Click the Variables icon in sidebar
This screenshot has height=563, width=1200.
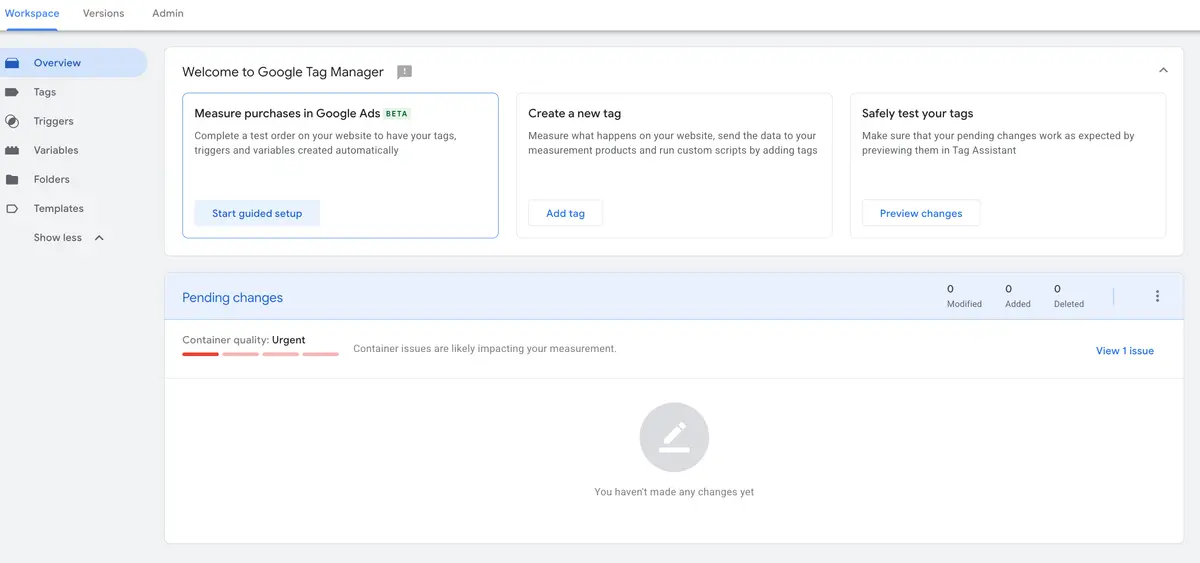[12, 150]
